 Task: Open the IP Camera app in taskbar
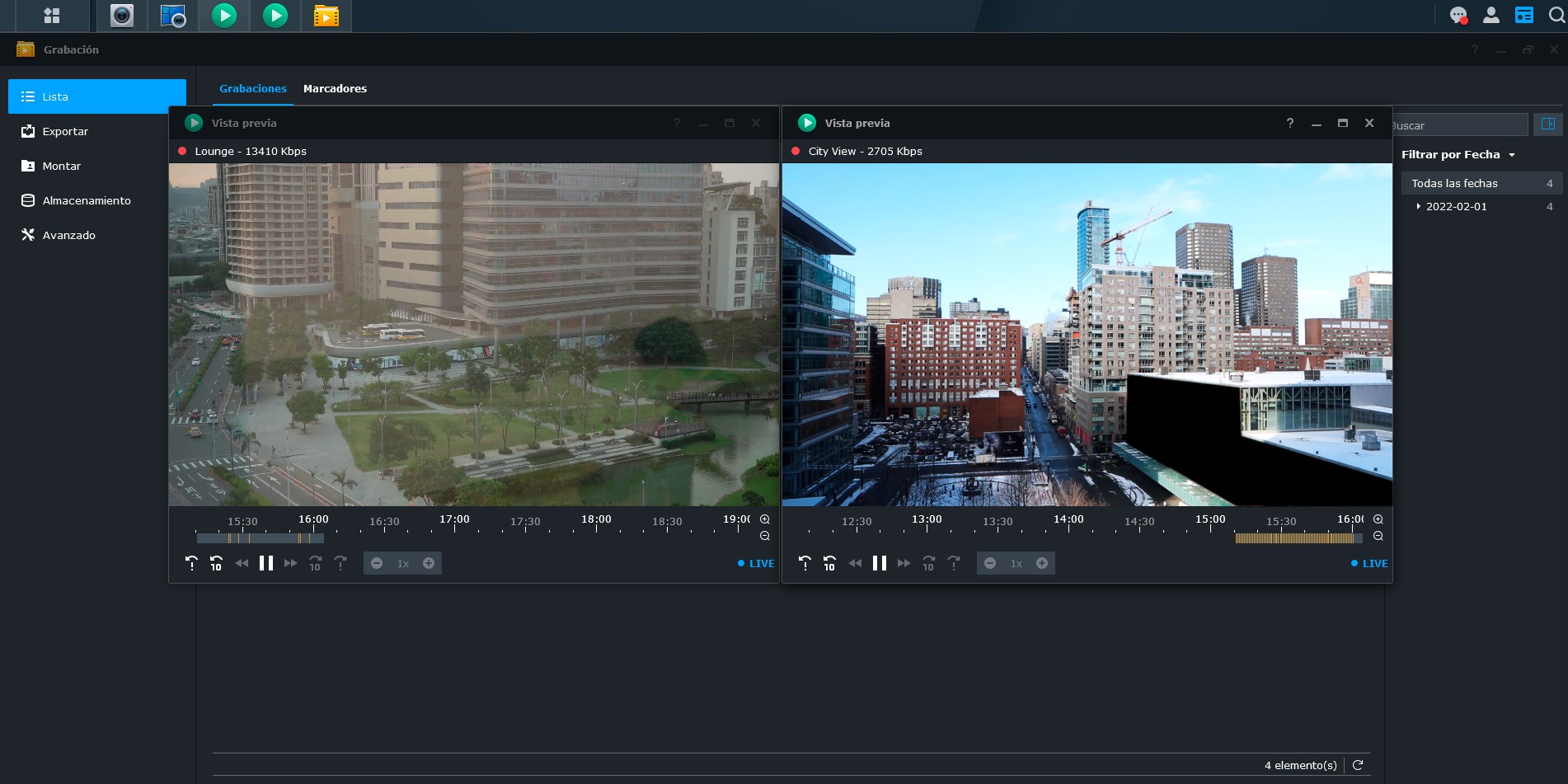click(x=122, y=16)
